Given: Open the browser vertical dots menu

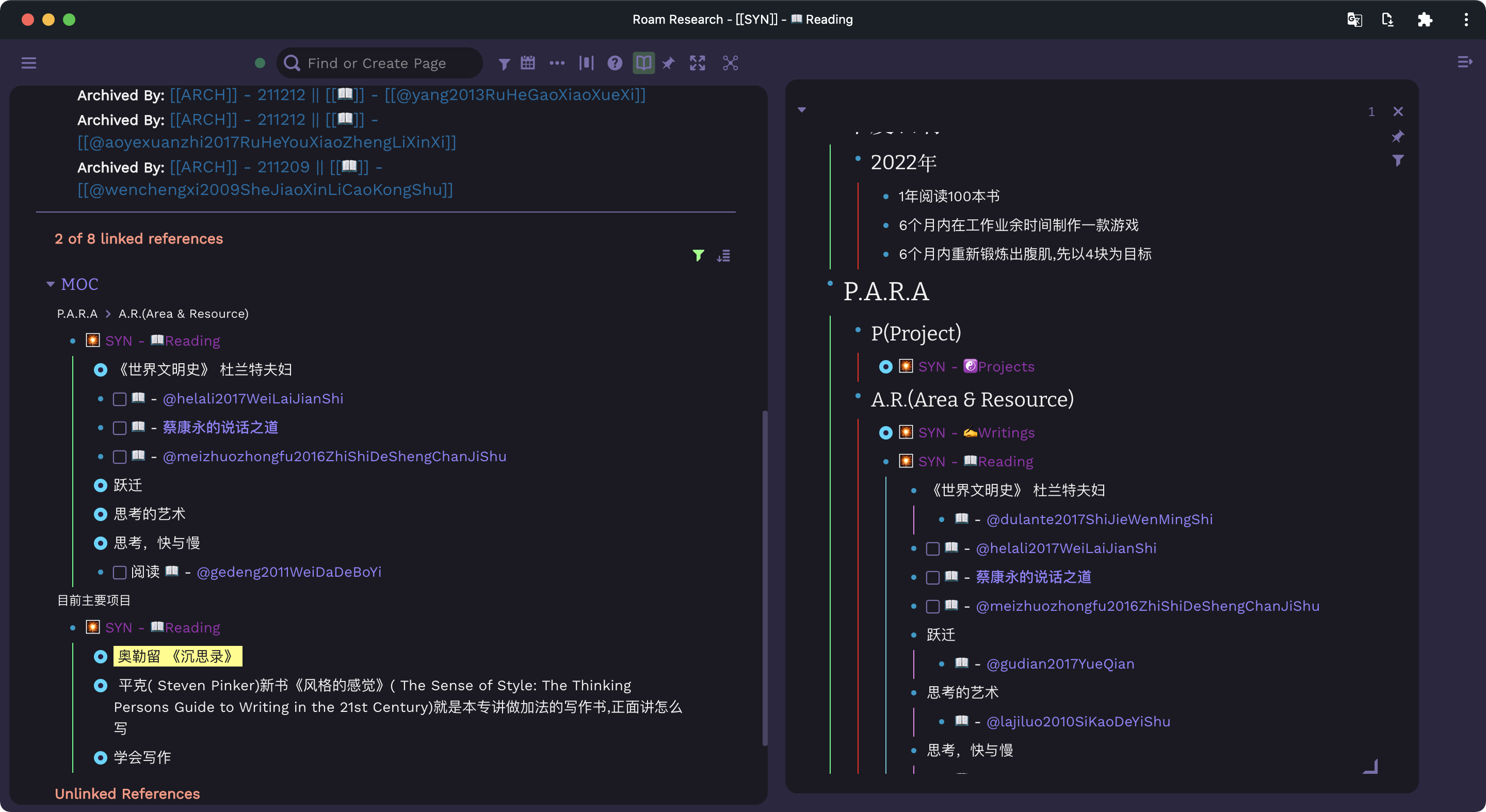Looking at the screenshot, I should (x=1466, y=20).
